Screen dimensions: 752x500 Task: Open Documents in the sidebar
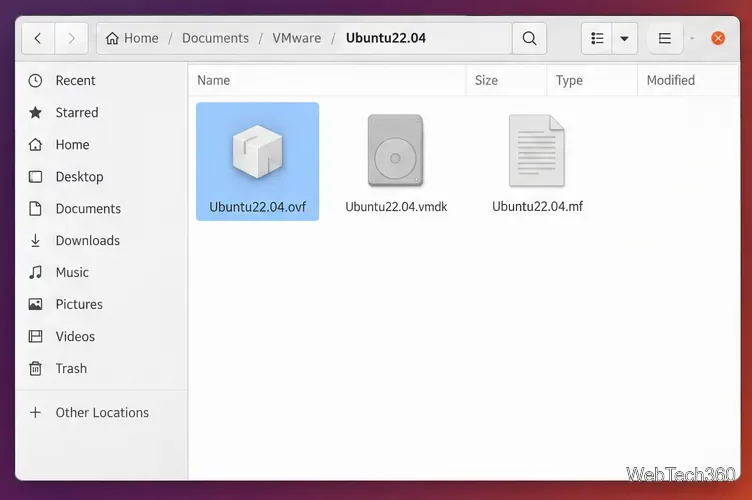click(x=101, y=209)
